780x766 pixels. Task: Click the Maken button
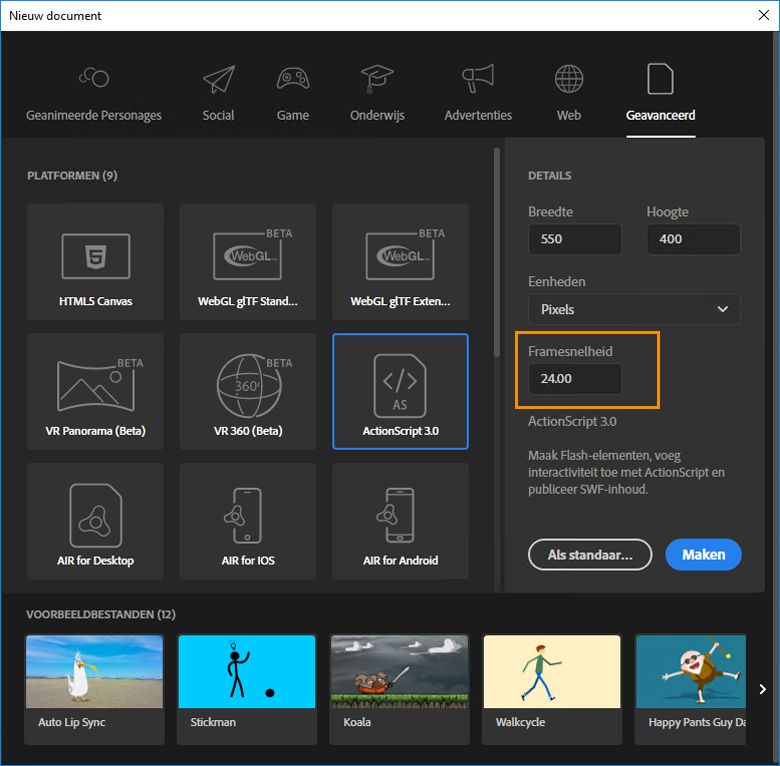click(x=703, y=555)
